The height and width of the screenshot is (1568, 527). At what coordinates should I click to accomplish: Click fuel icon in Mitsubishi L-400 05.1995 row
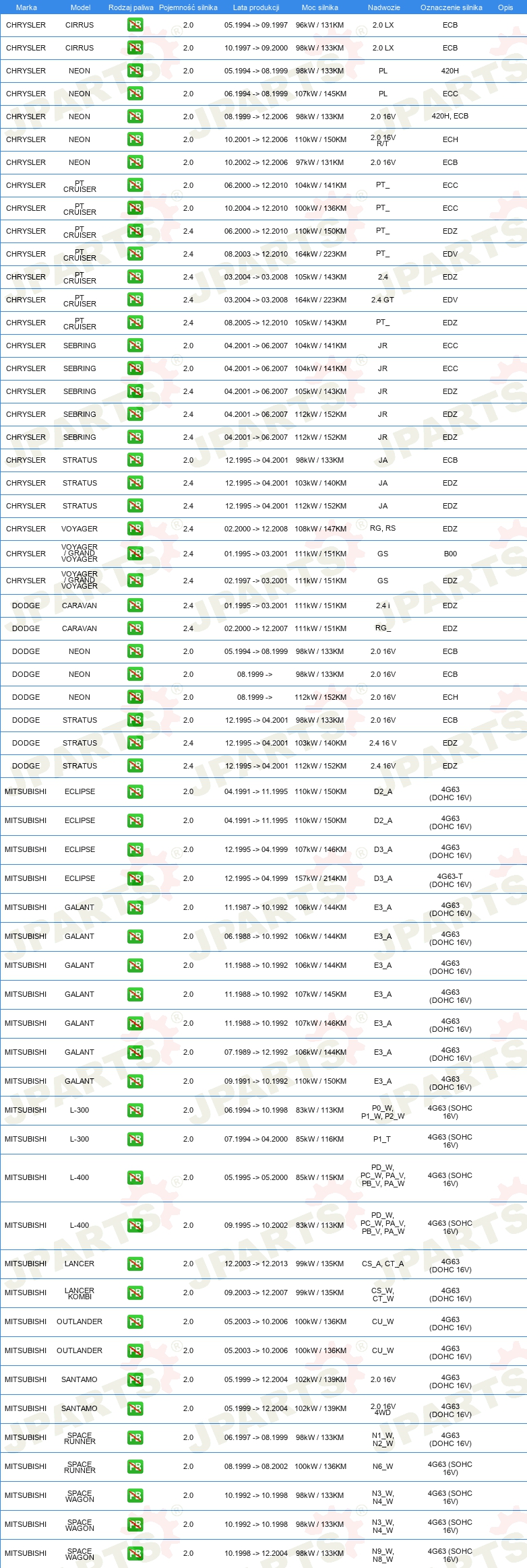(135, 1177)
